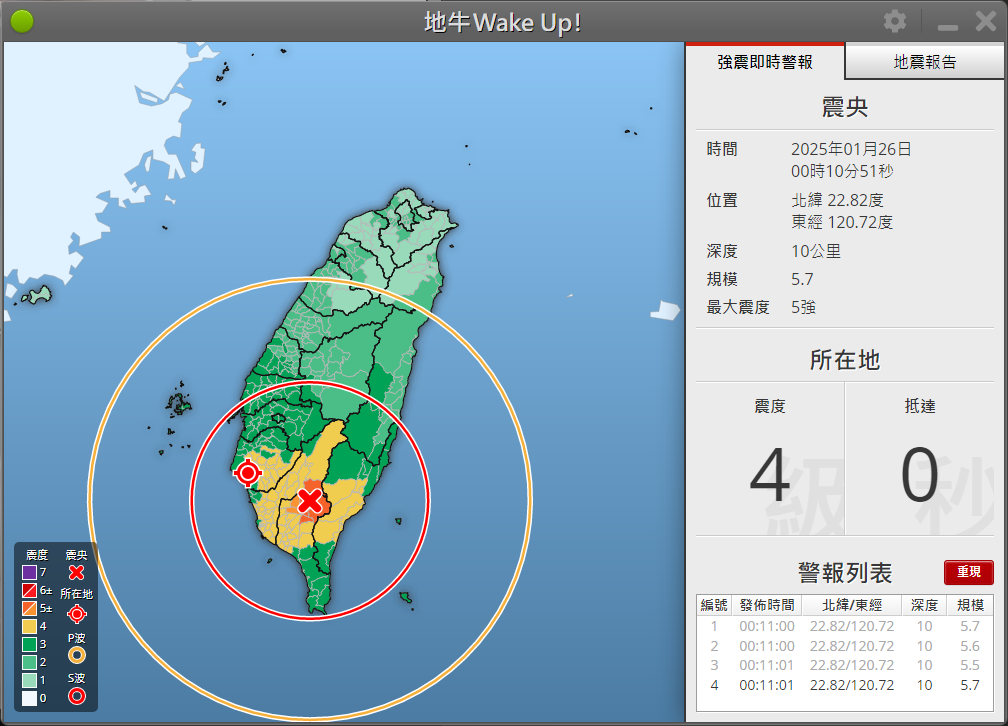Click the large local intensity number 4
Image resolution: width=1008 pixels, height=726 pixels.
[770, 476]
